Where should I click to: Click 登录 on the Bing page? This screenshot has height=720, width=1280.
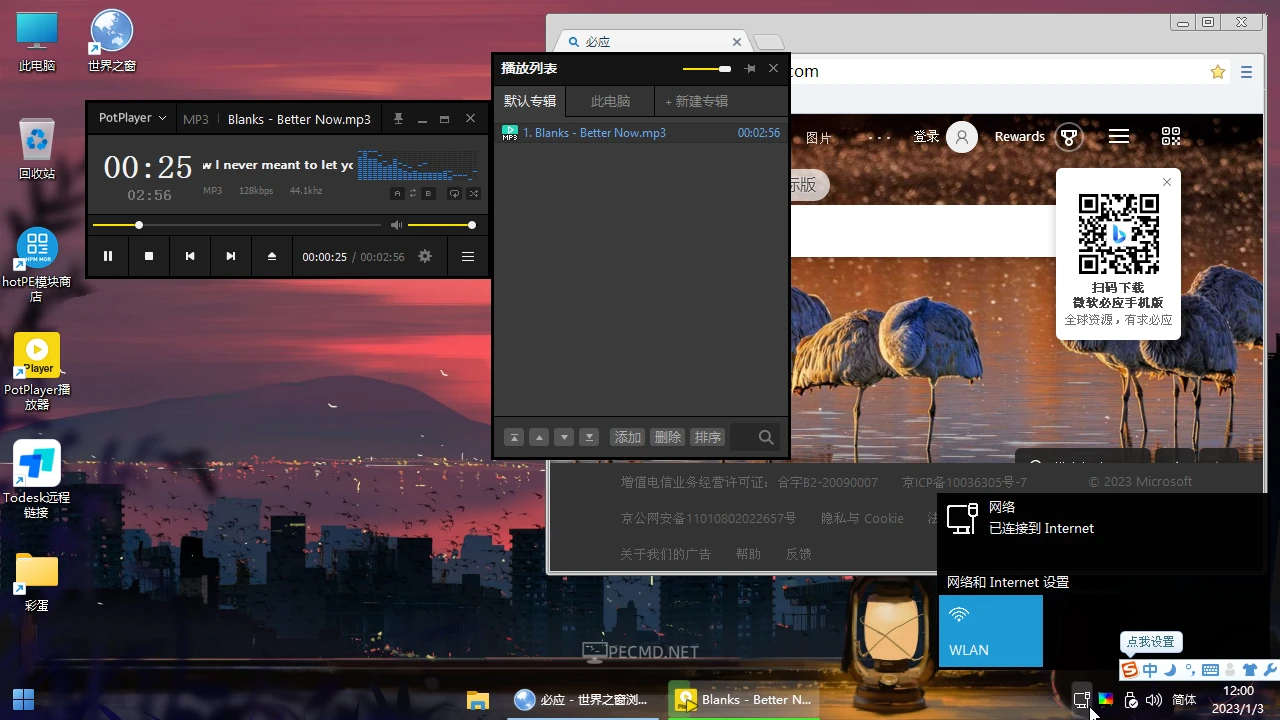pyautogui.click(x=926, y=137)
